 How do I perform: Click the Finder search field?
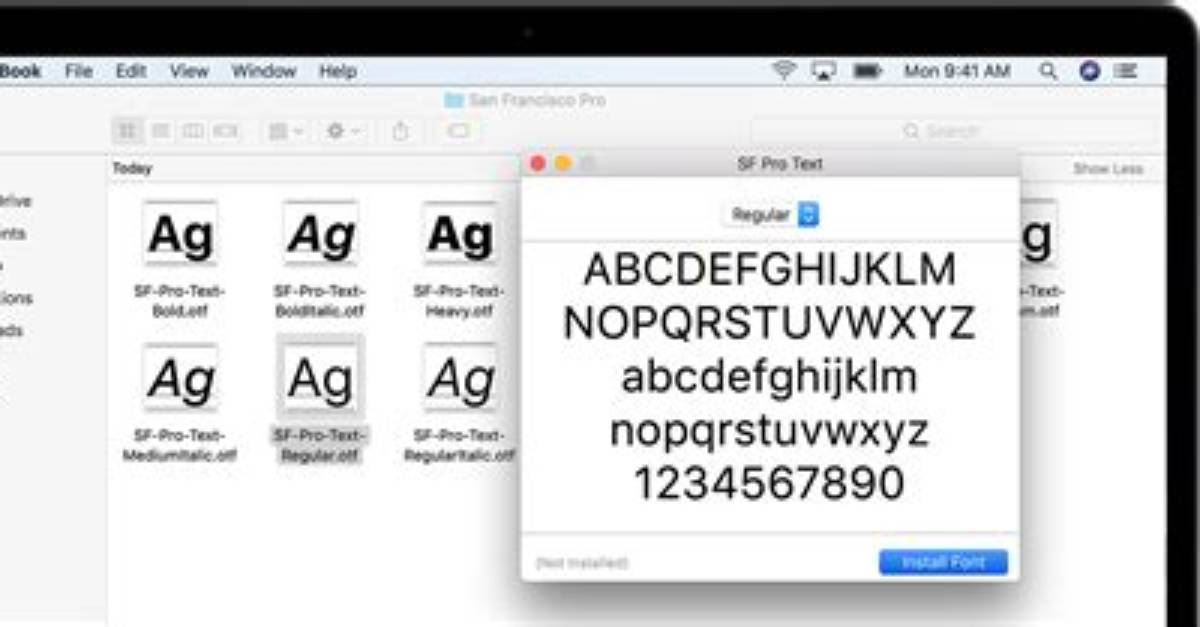pos(952,131)
